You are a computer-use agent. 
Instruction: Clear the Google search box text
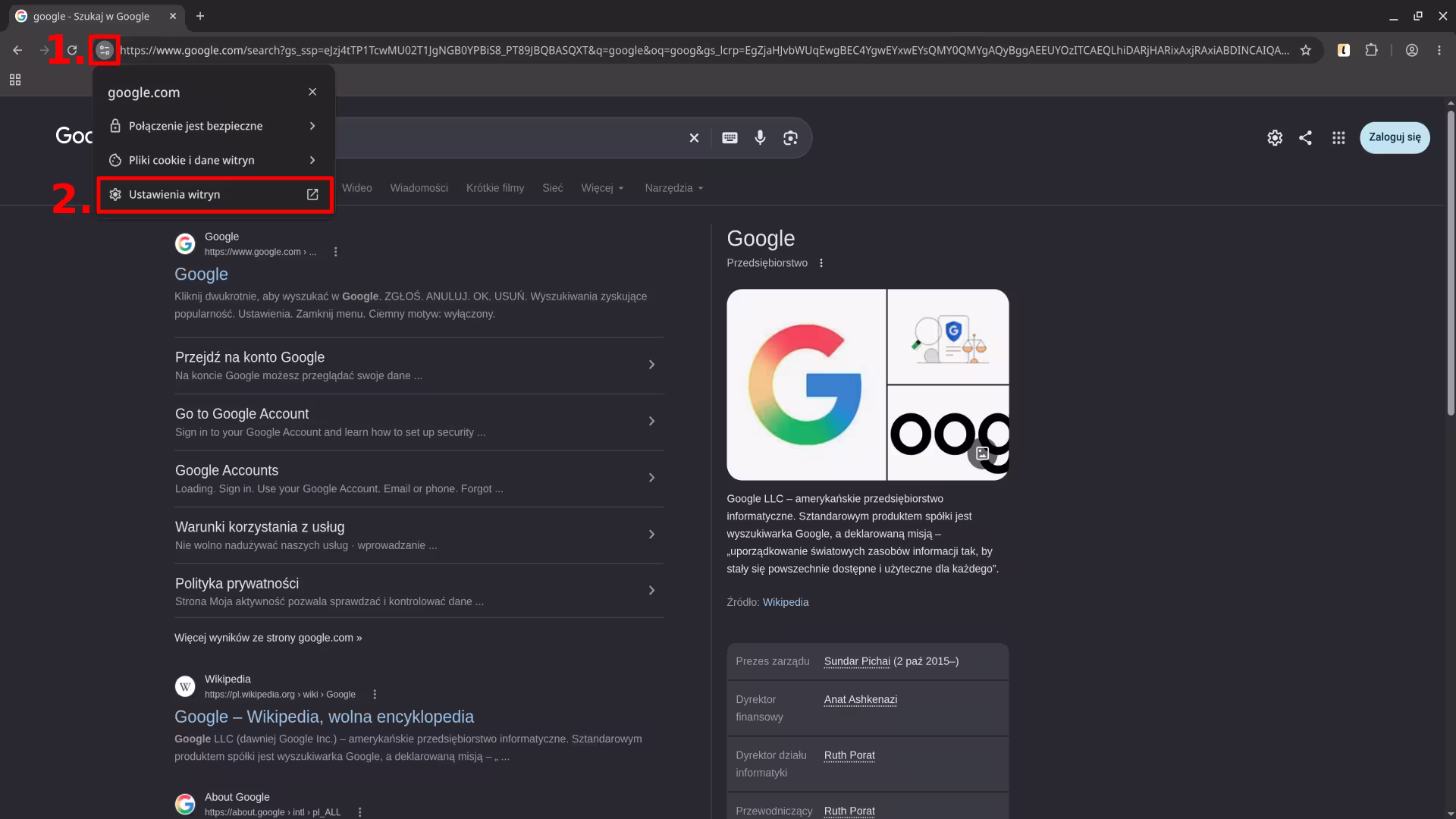pyautogui.click(x=694, y=138)
